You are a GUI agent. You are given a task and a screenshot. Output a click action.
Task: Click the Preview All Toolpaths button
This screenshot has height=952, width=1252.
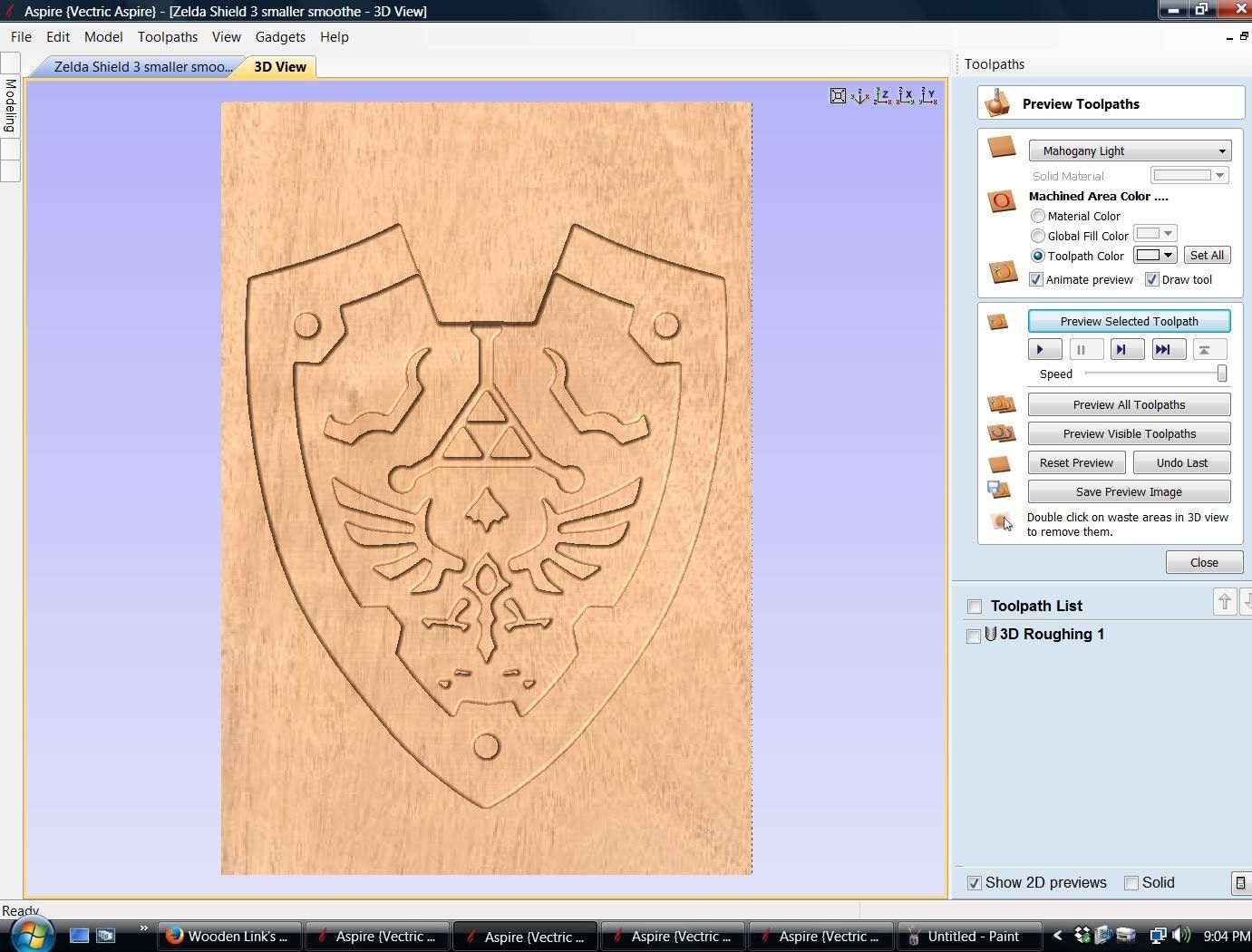(1128, 404)
